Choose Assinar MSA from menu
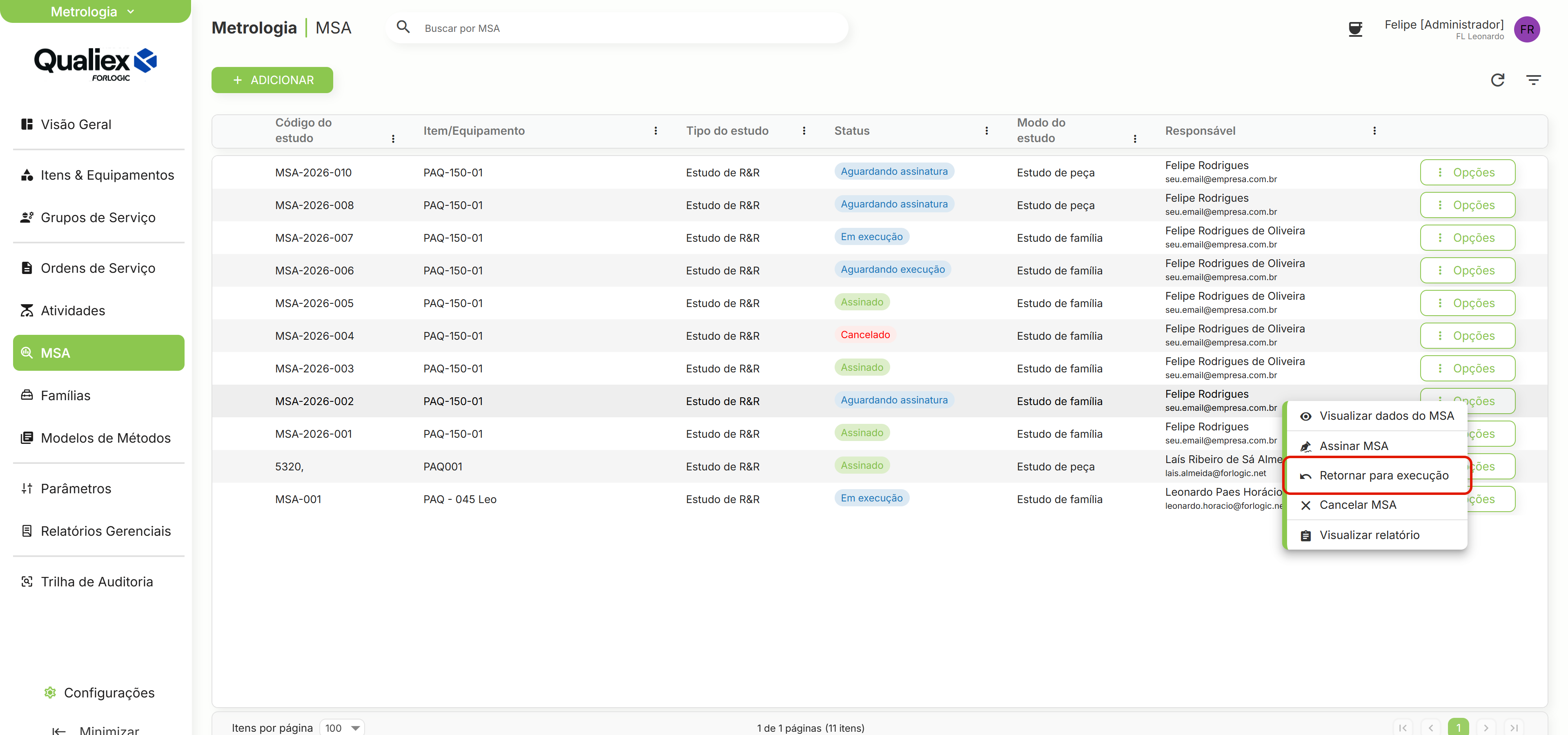The height and width of the screenshot is (735, 1568). [1377, 446]
